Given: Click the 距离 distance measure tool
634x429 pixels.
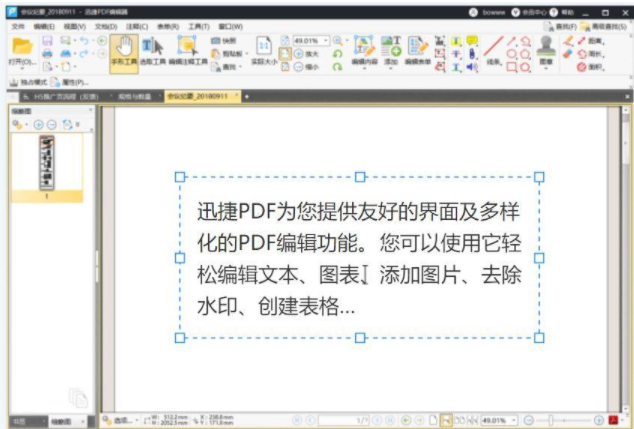Looking at the screenshot, I should pos(591,41).
